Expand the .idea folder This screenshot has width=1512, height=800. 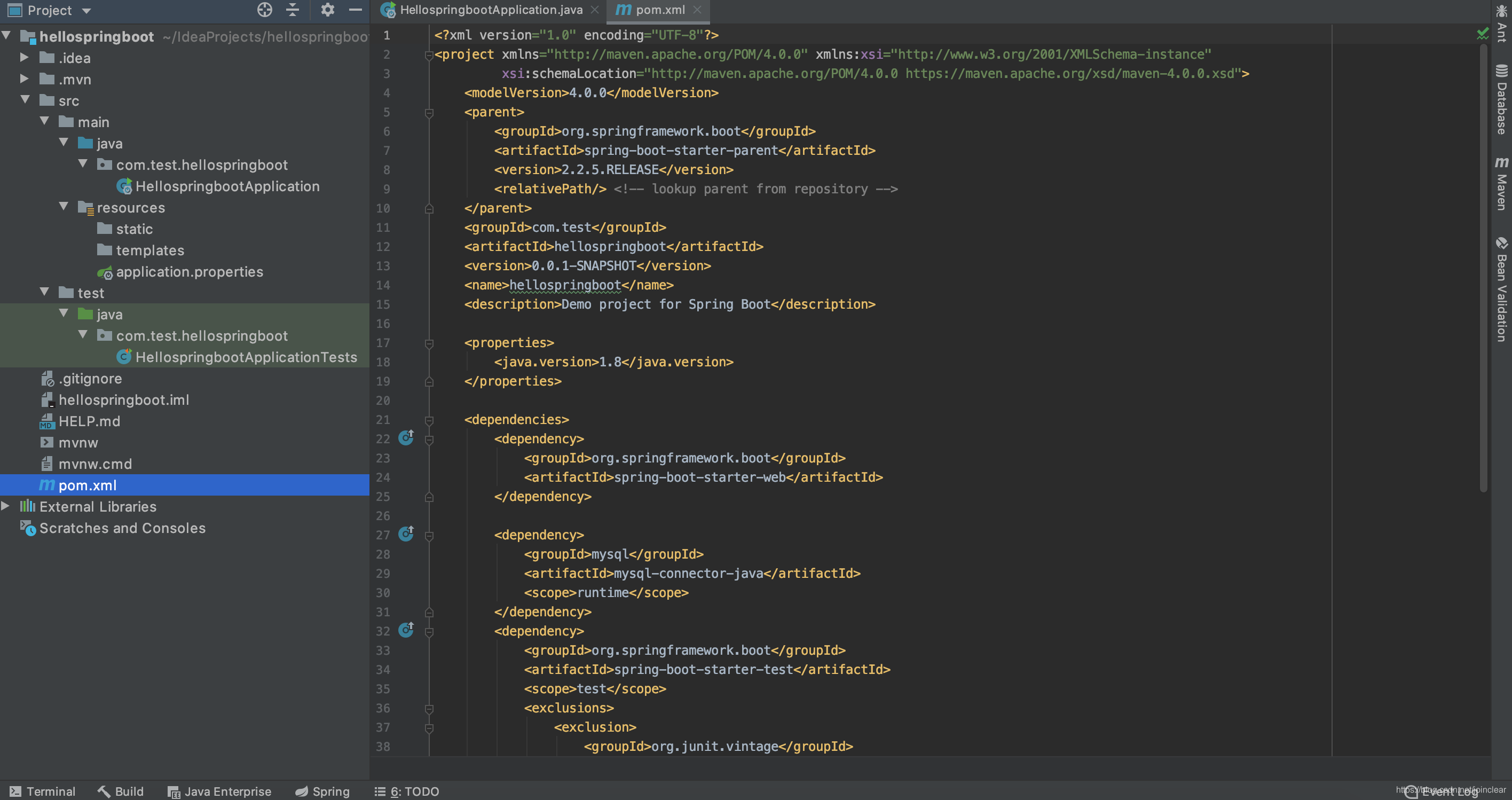click(24, 57)
